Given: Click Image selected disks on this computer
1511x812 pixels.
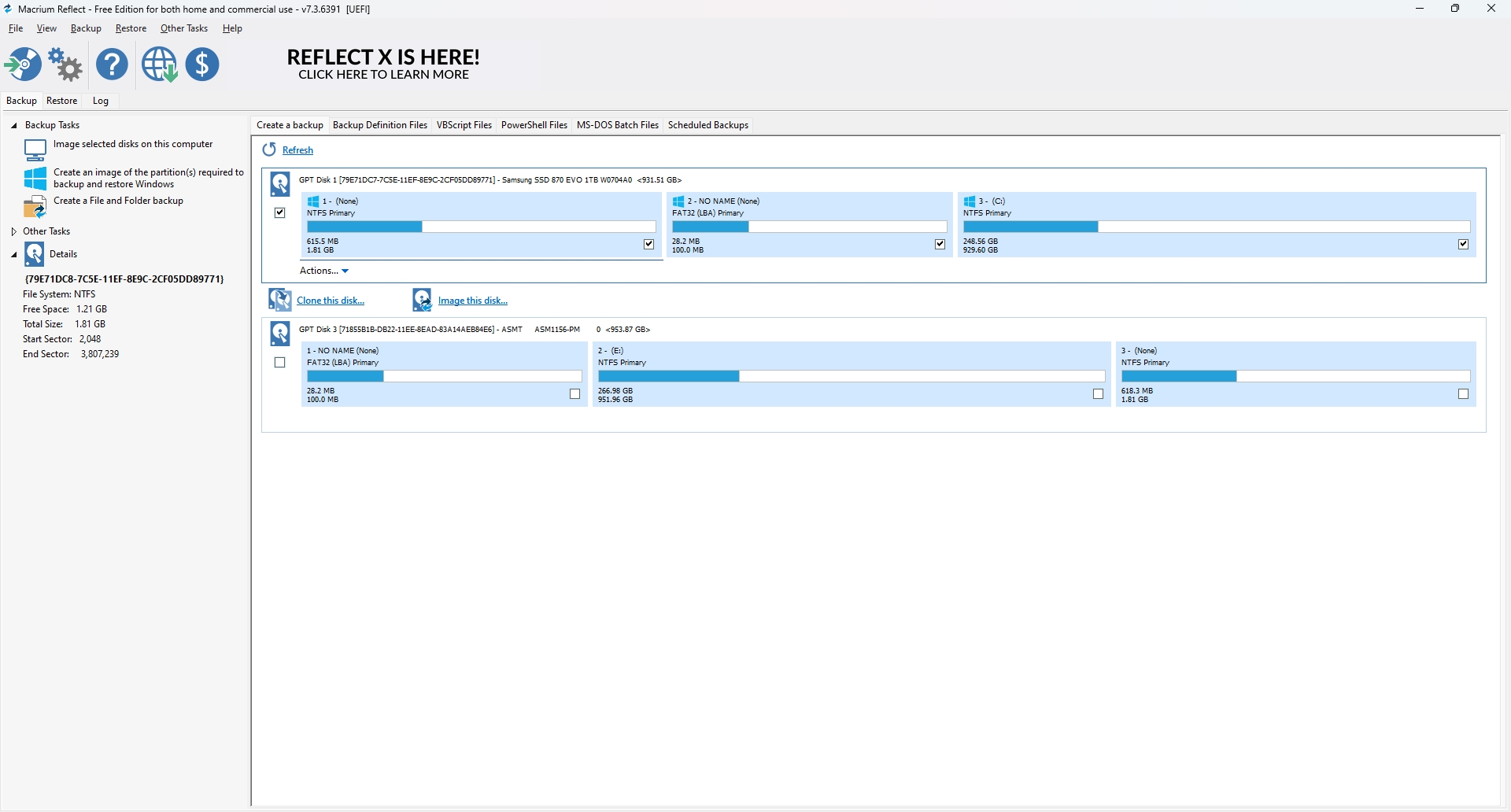Looking at the screenshot, I should (133, 145).
